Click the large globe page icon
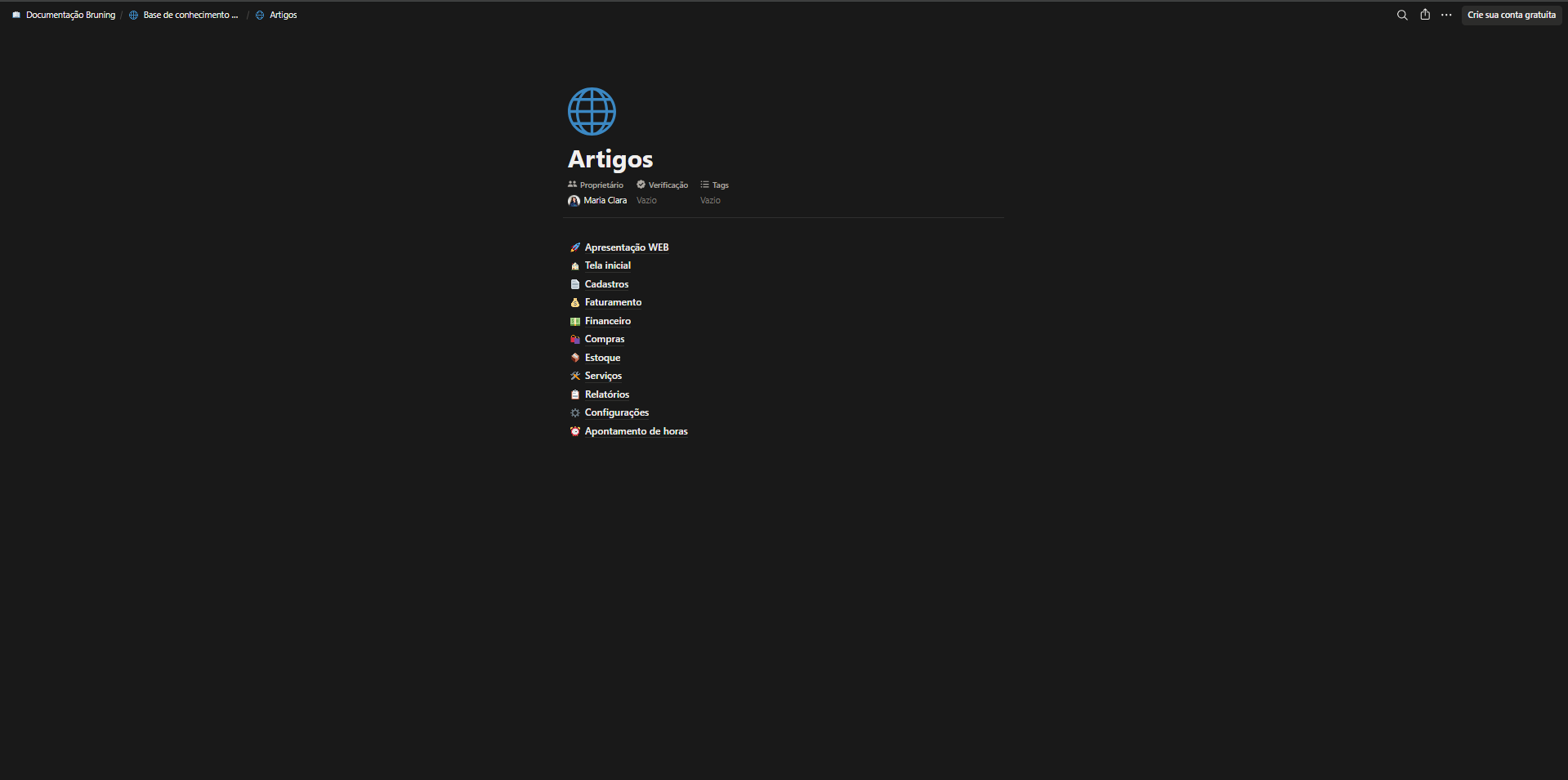Viewport: 1568px width, 780px height. (592, 111)
